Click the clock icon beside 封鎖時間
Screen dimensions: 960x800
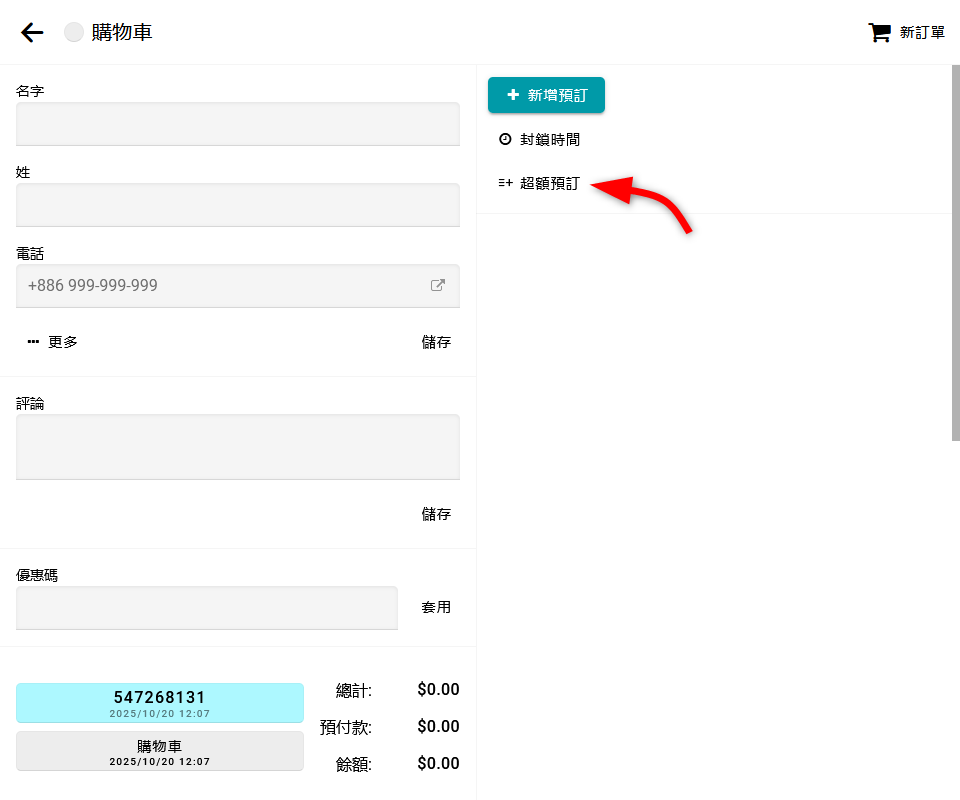(x=505, y=140)
